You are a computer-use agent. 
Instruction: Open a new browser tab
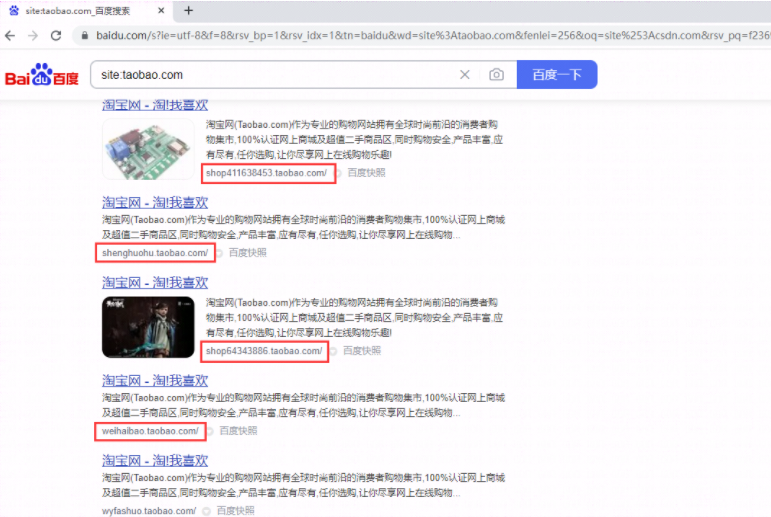(188, 10)
